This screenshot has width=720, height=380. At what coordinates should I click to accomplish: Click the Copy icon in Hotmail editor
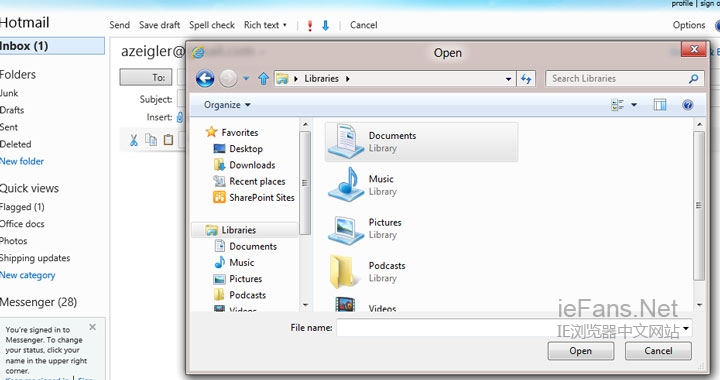click(x=151, y=140)
